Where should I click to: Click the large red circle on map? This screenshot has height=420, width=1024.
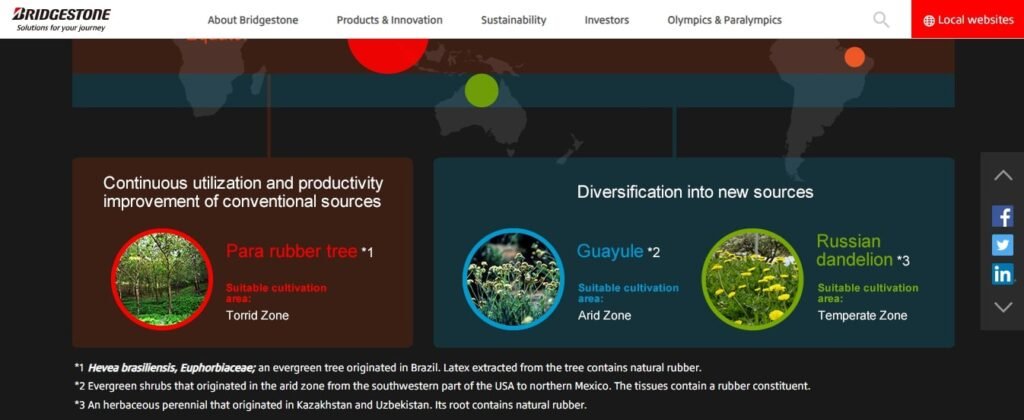click(388, 56)
